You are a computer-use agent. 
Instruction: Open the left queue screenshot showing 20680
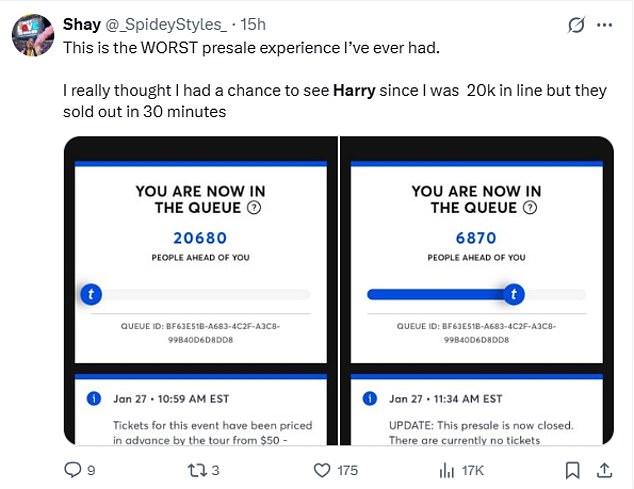point(201,290)
